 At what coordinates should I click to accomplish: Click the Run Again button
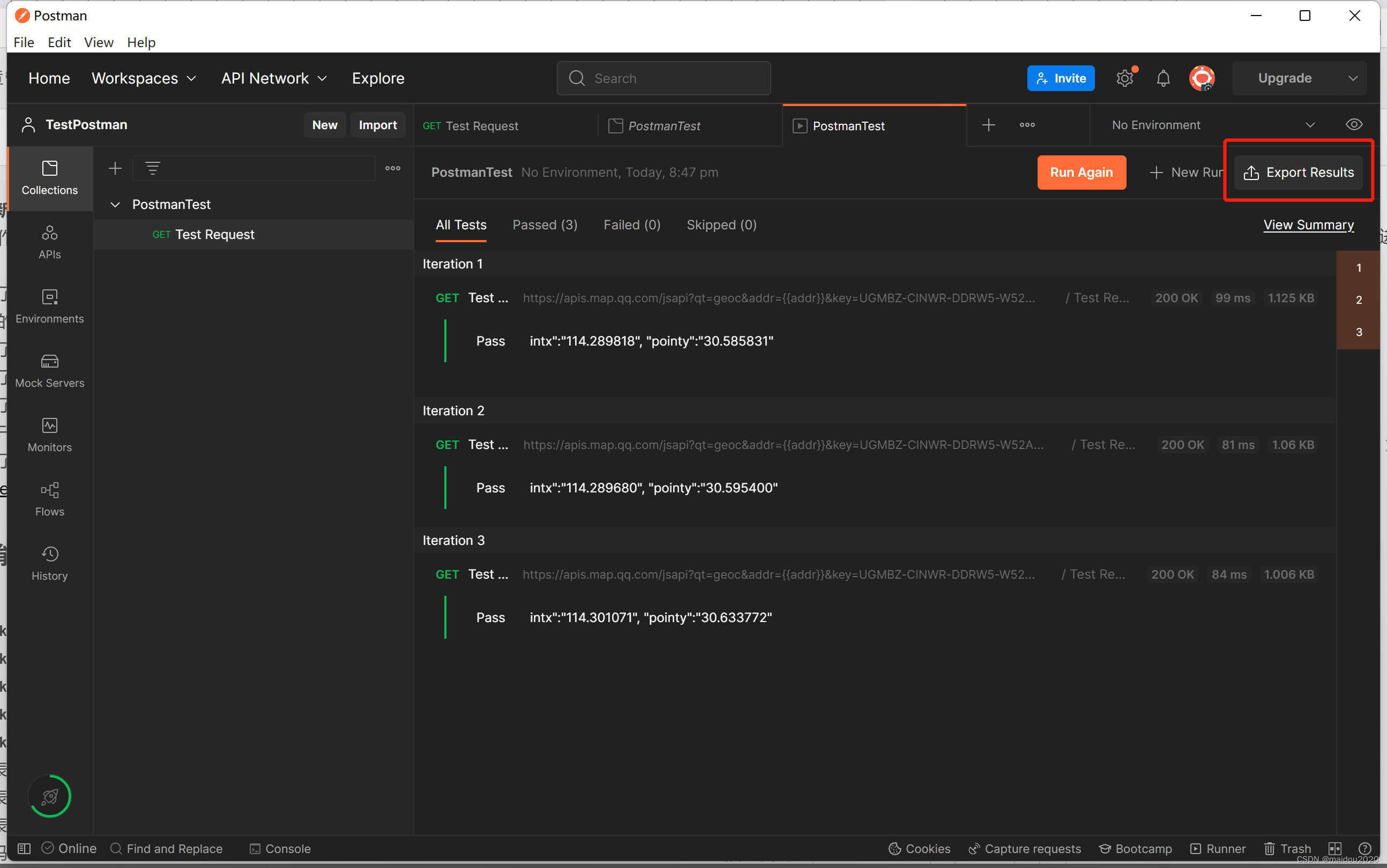[x=1081, y=172]
